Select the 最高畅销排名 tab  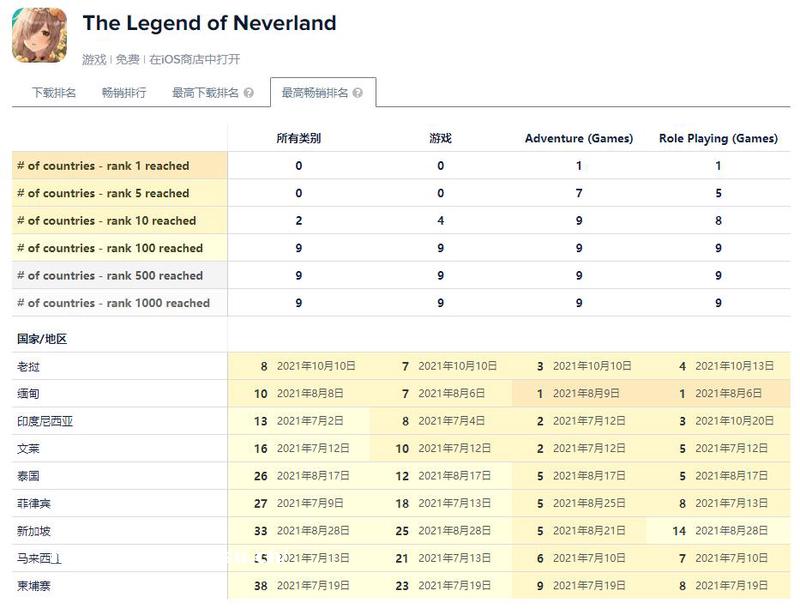(x=315, y=93)
